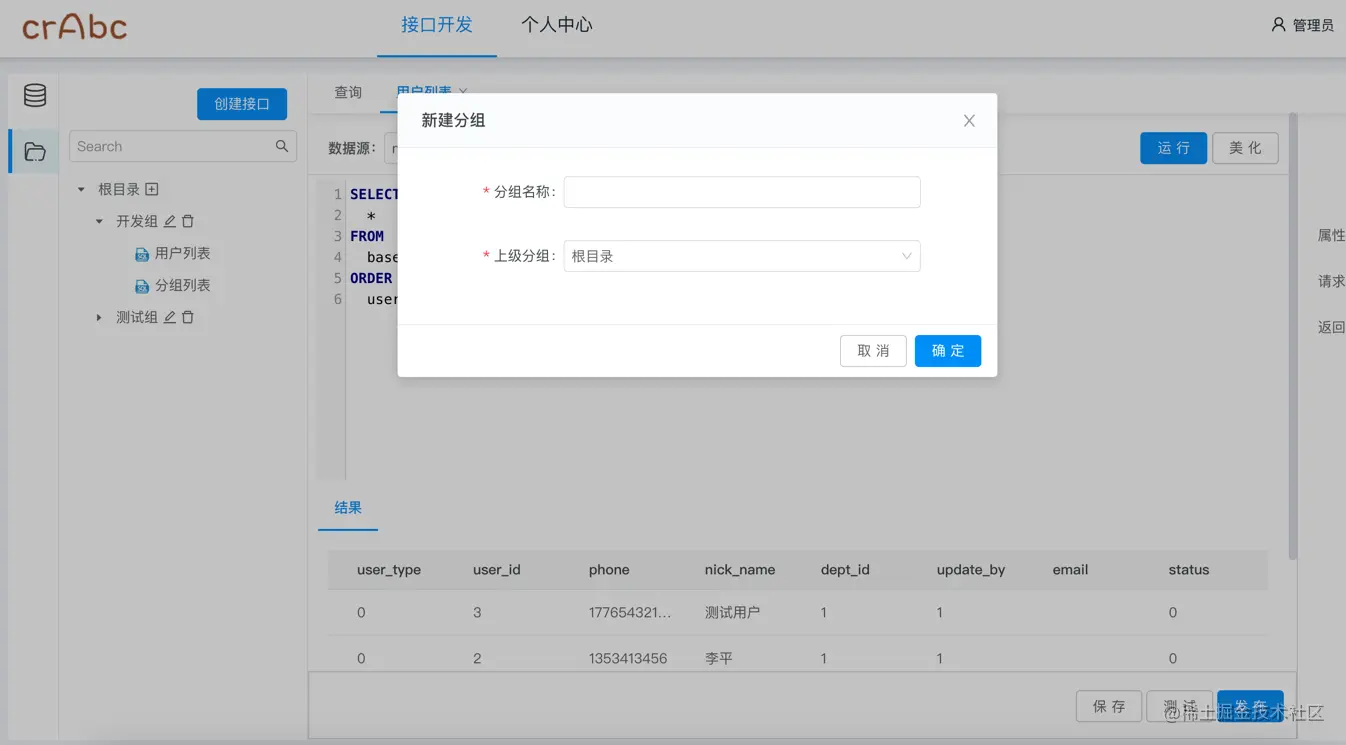Focus the Search input in the tree panel
This screenshot has height=745, width=1346.
[183, 146]
